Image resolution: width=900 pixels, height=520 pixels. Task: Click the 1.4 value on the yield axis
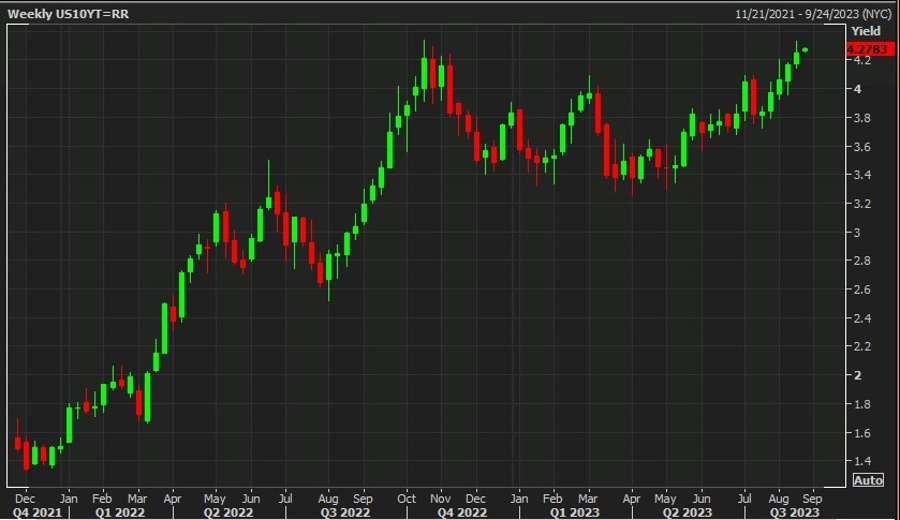pos(862,461)
